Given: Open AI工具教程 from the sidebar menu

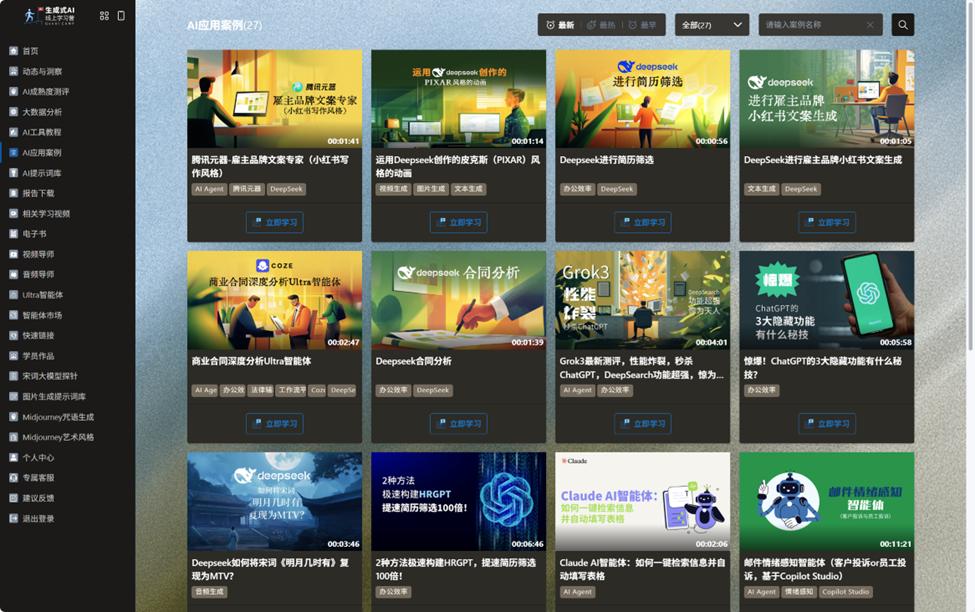Looking at the screenshot, I should (41, 132).
